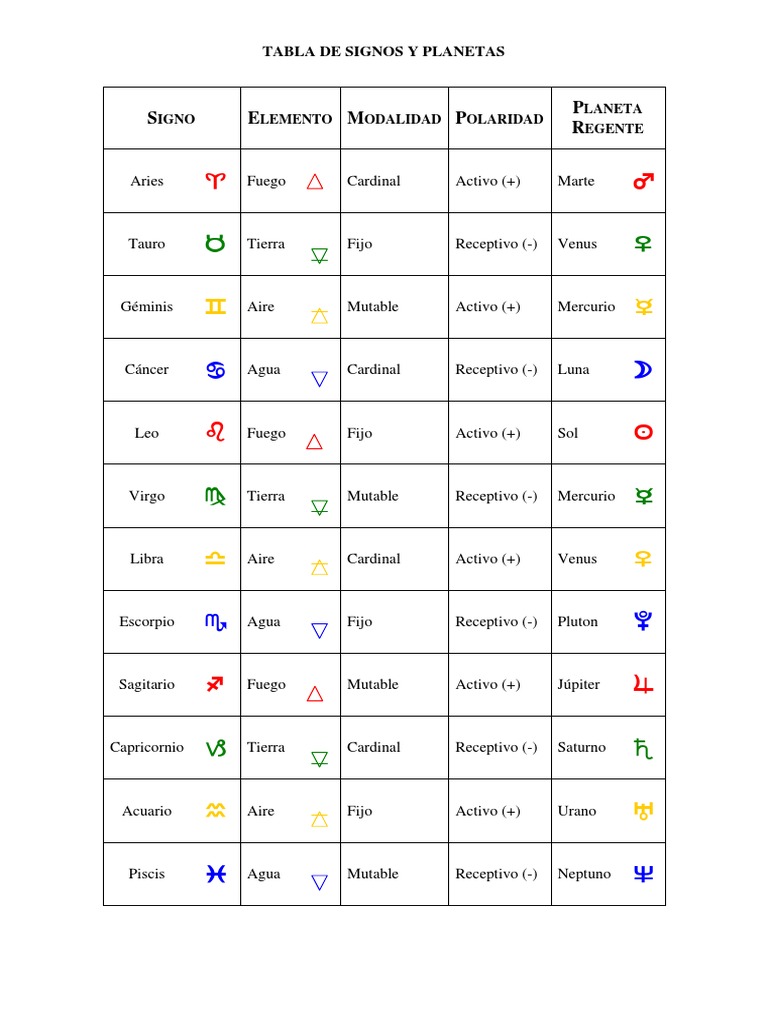Select the red Sol circle symbol
This screenshot has width=768, height=1024.
coord(643,433)
